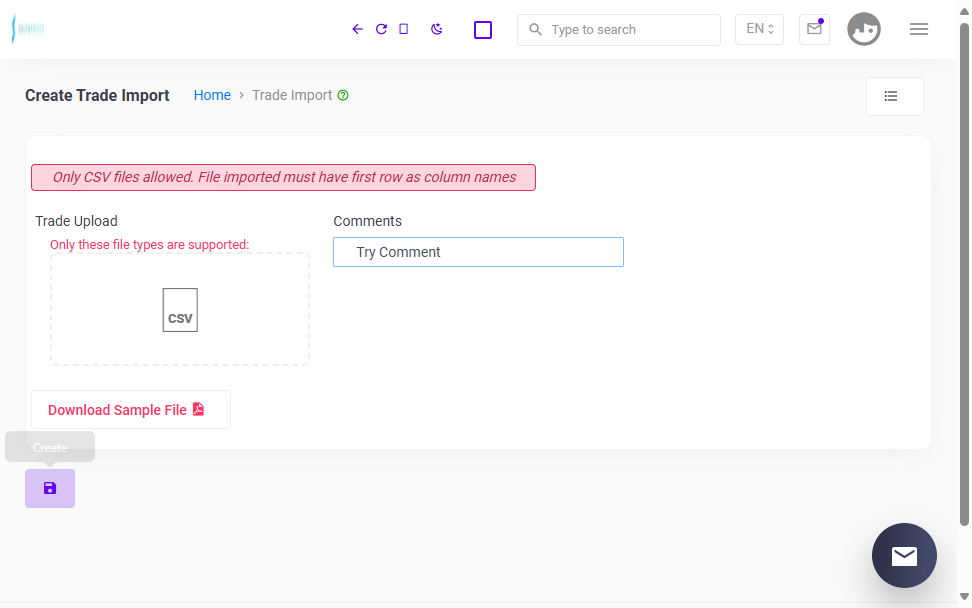Download the sample file
The image size is (972, 608).
coord(131,410)
